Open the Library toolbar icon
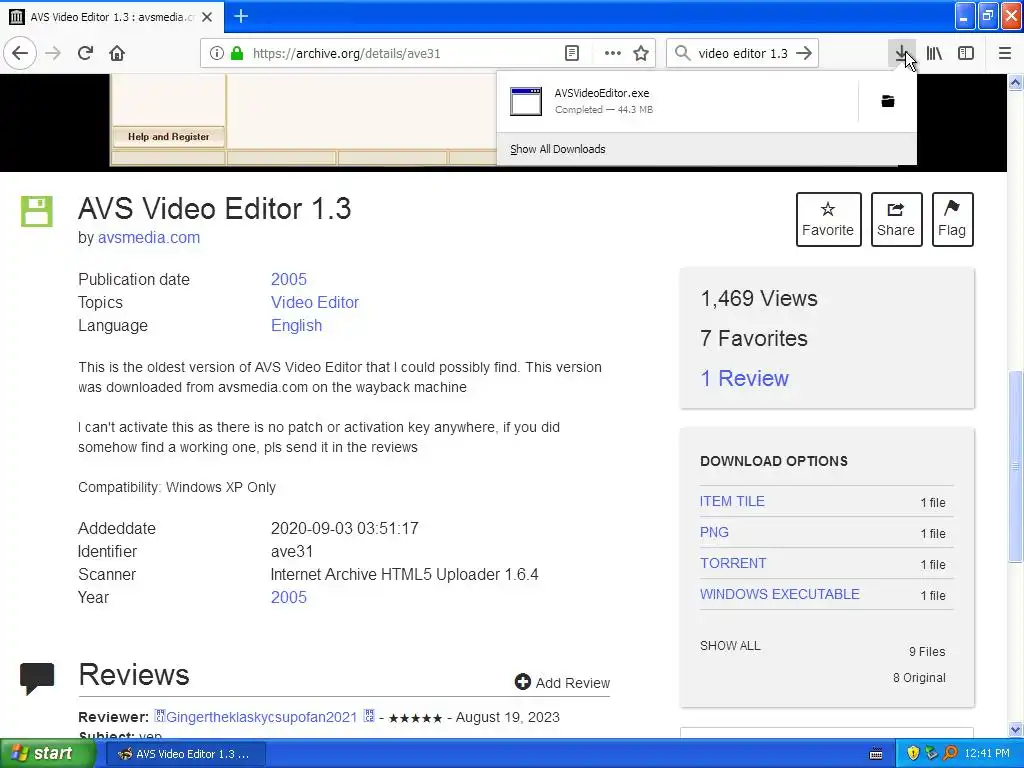This screenshot has width=1024, height=768. [x=934, y=53]
